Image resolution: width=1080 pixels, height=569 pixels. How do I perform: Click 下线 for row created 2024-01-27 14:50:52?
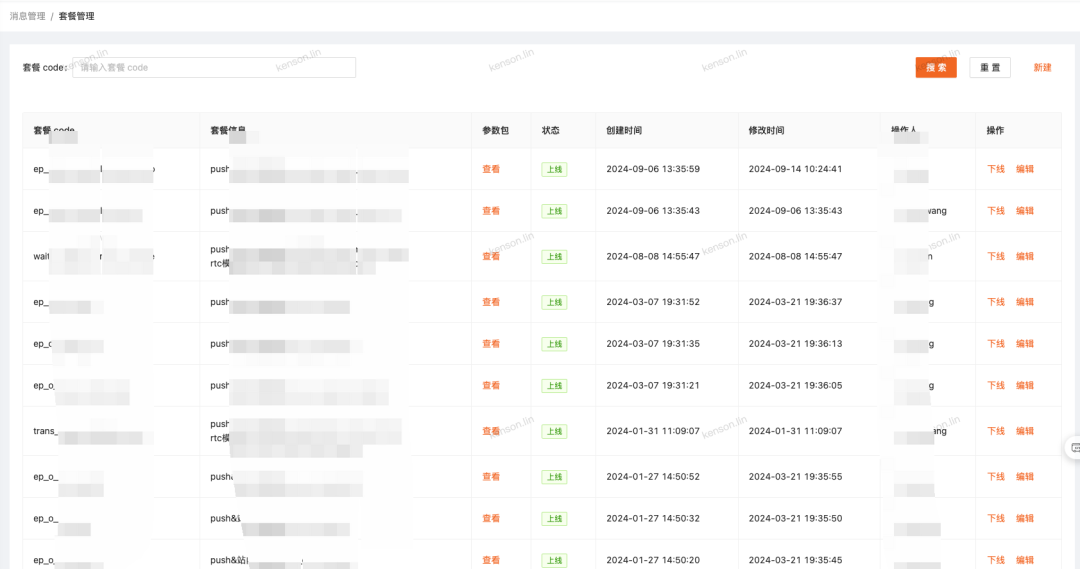point(996,477)
